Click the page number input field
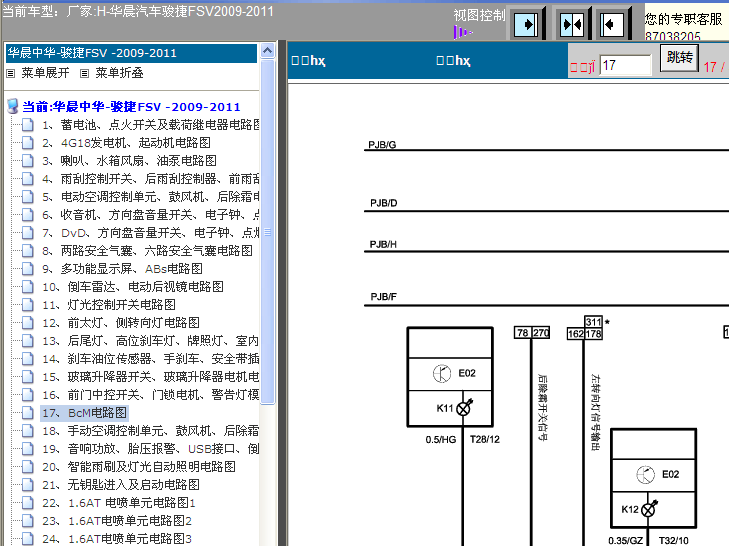The height and width of the screenshot is (546, 729). (625, 65)
